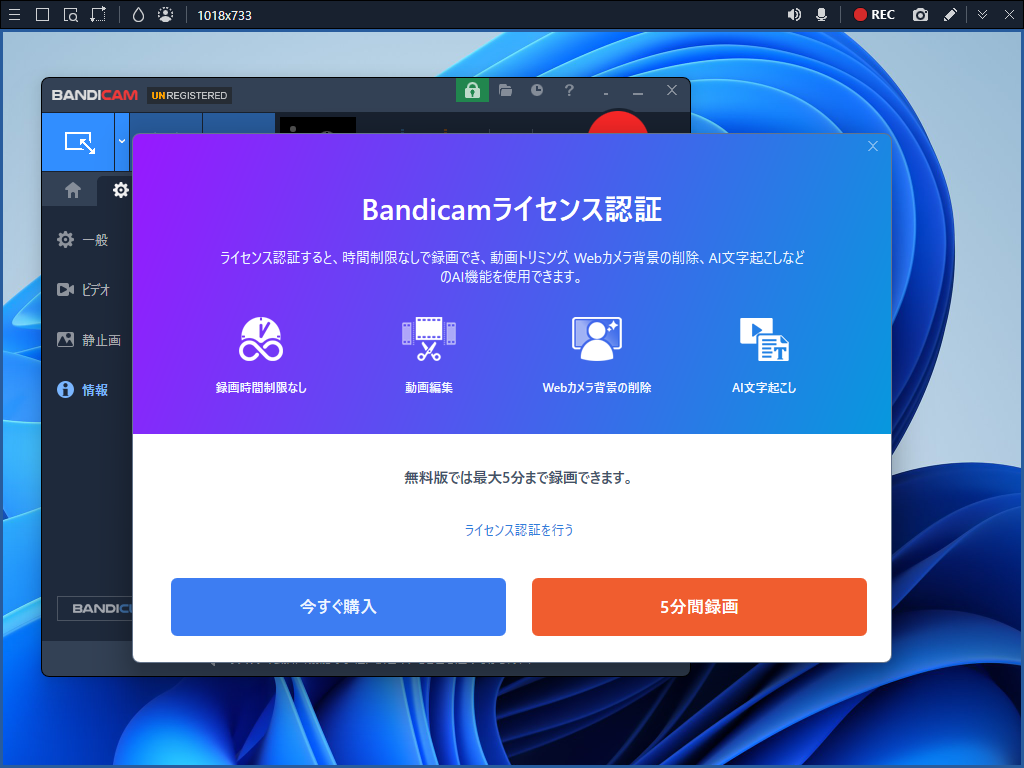Viewport: 1024px width, 768px height.
Task: Click the Bandicut button in the sidebar
Action: click(x=95, y=608)
